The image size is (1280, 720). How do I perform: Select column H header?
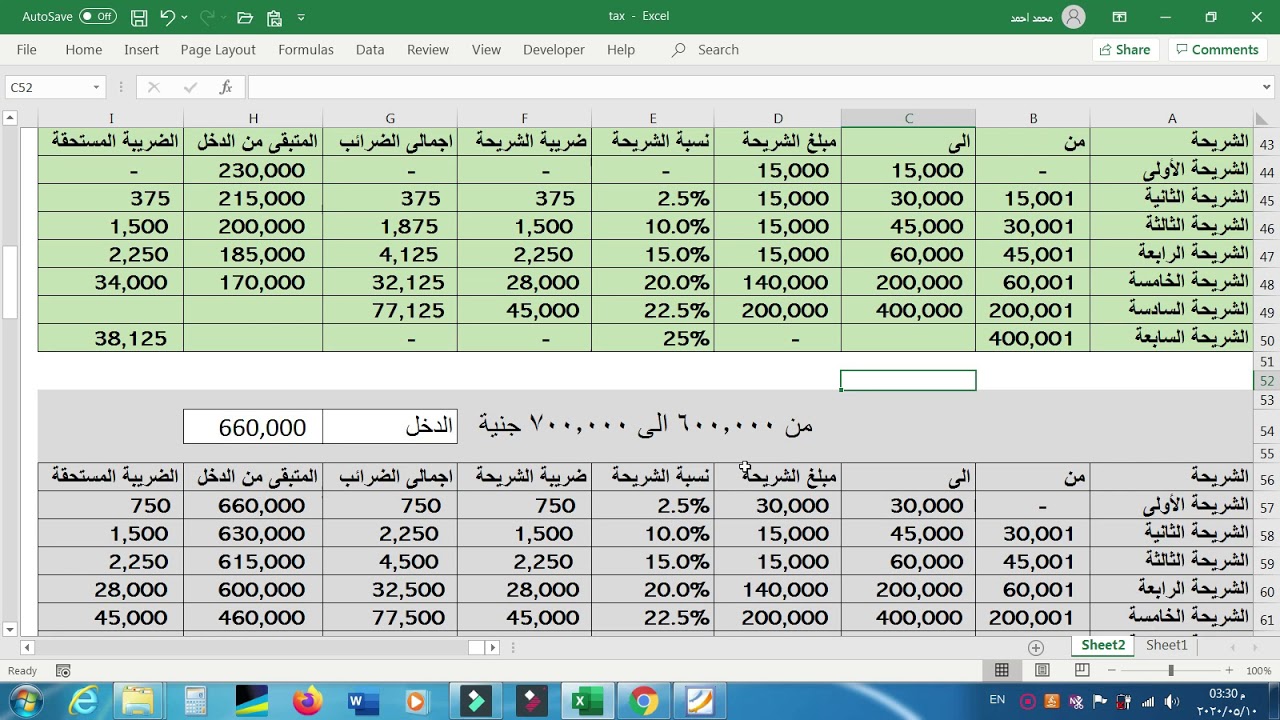253,118
